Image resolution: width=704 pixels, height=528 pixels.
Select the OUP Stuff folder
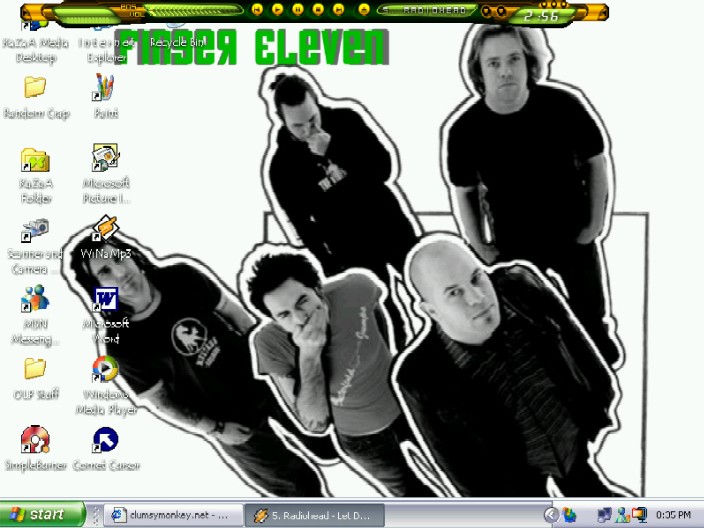coord(35,378)
